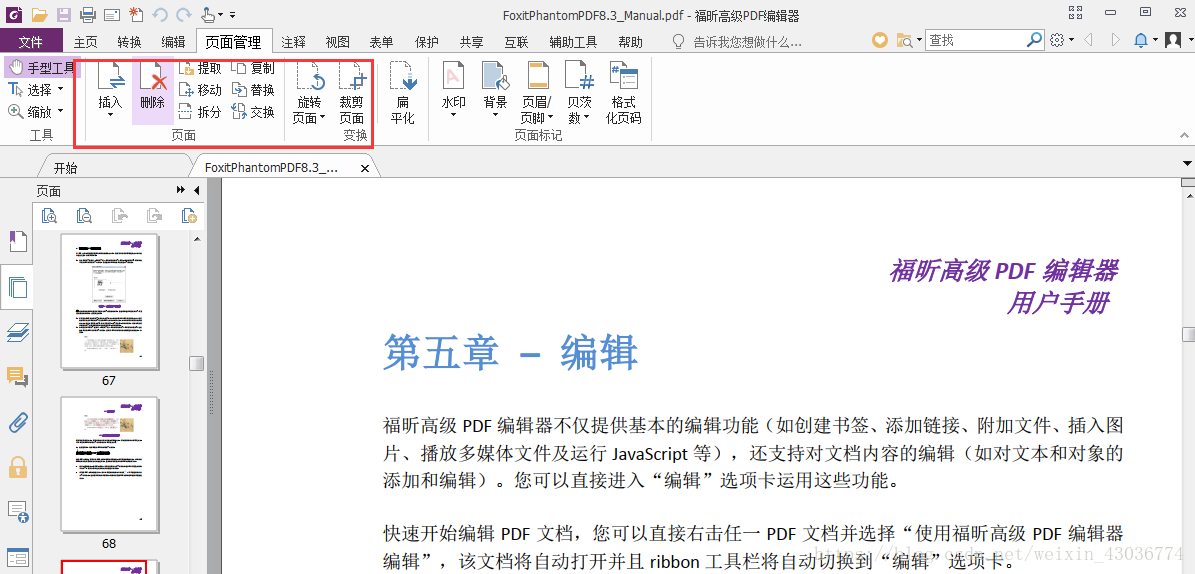Click the new blank document icon

(136, 14)
